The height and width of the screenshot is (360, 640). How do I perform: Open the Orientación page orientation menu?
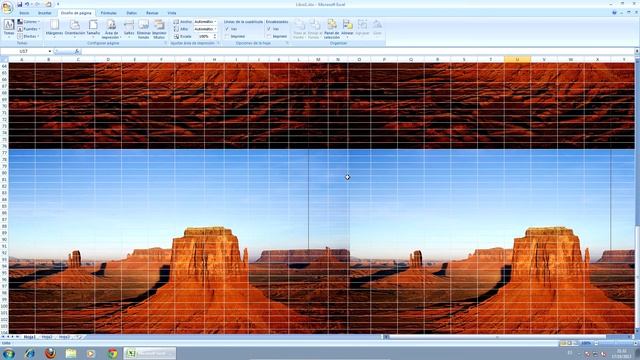pyautogui.click(x=75, y=29)
